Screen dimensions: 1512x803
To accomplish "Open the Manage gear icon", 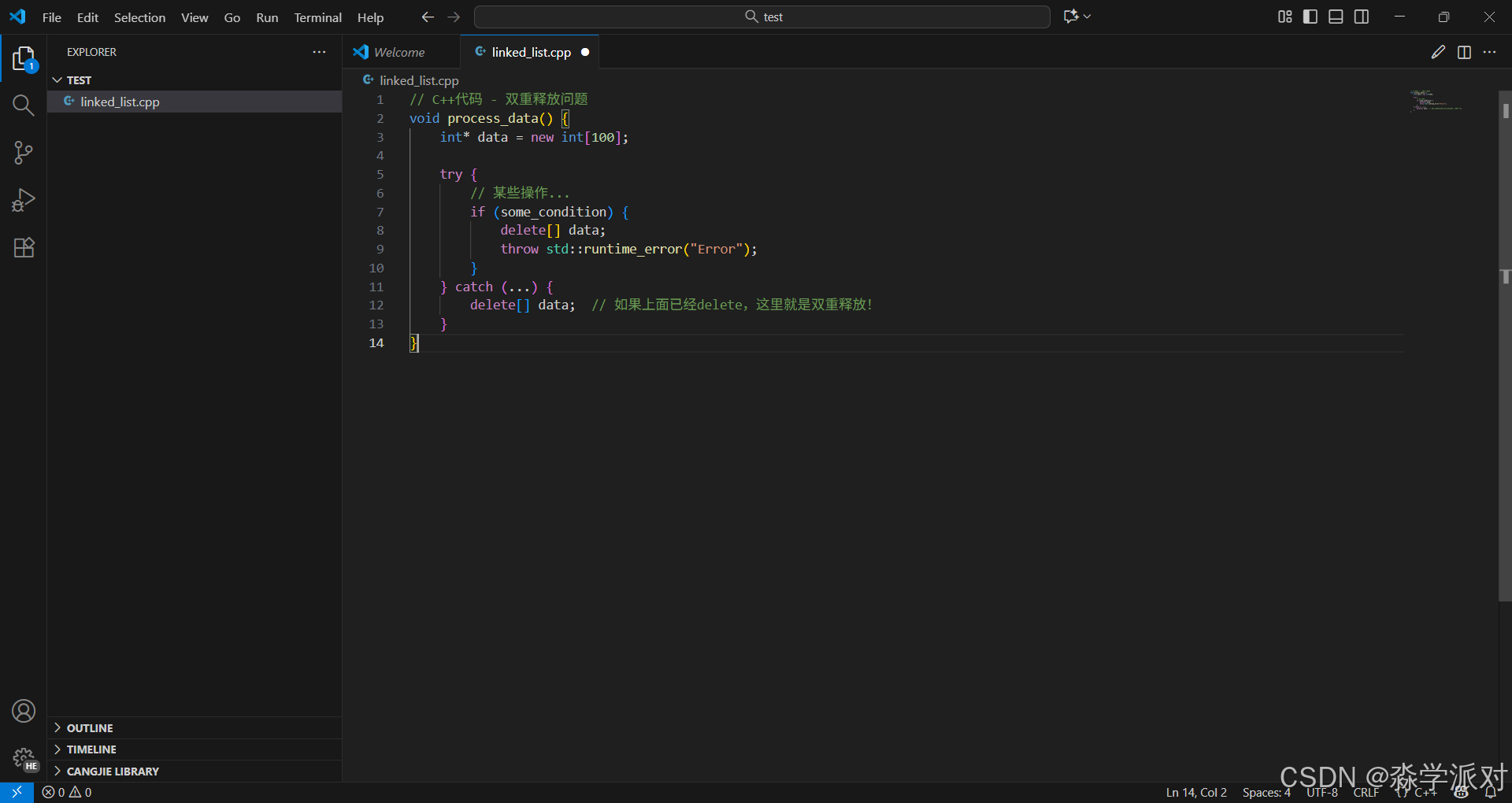I will (x=24, y=758).
